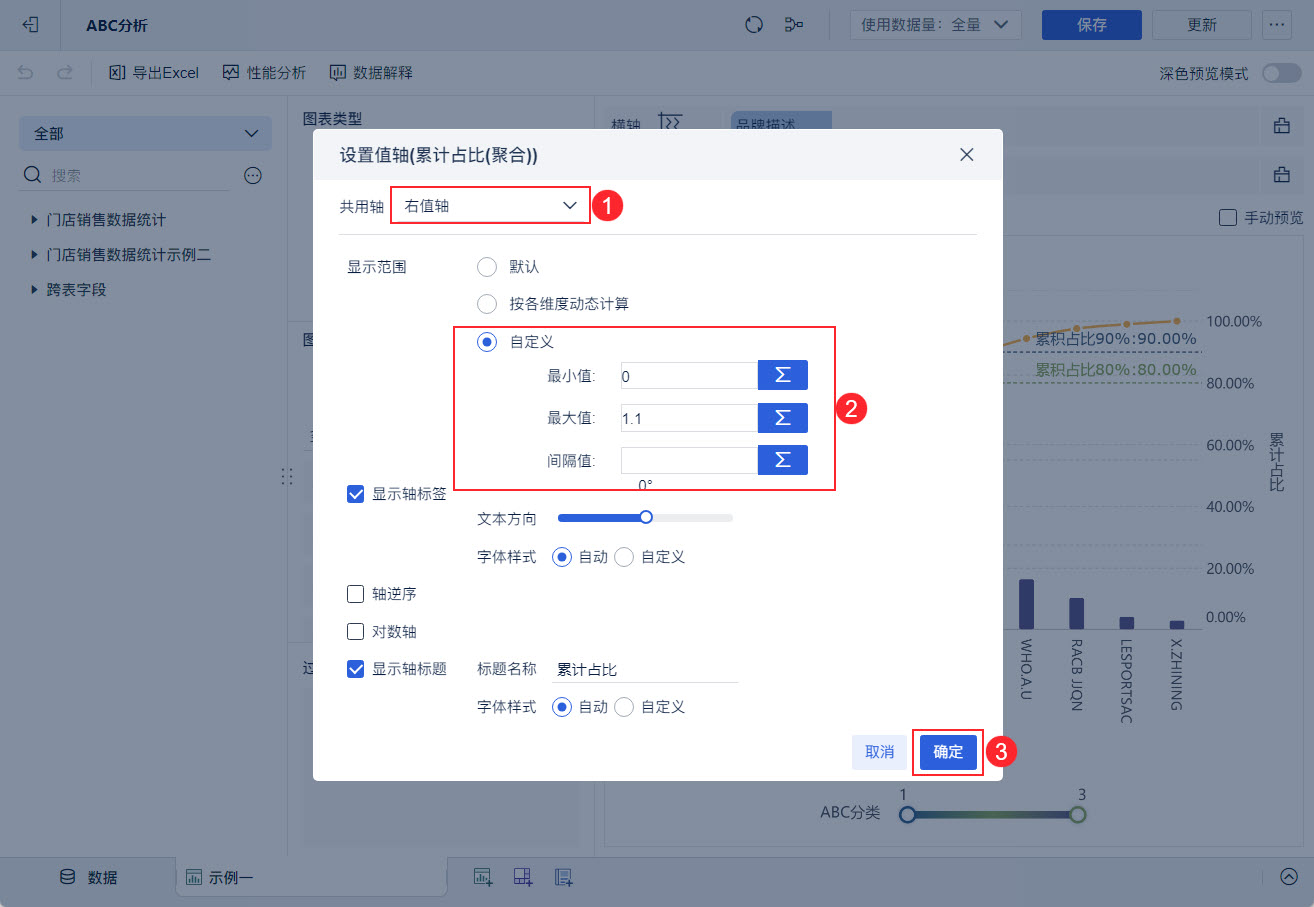The height and width of the screenshot is (907, 1314).
Task: Click the 导出Excel toolbar item
Action: pyautogui.click(x=154, y=73)
